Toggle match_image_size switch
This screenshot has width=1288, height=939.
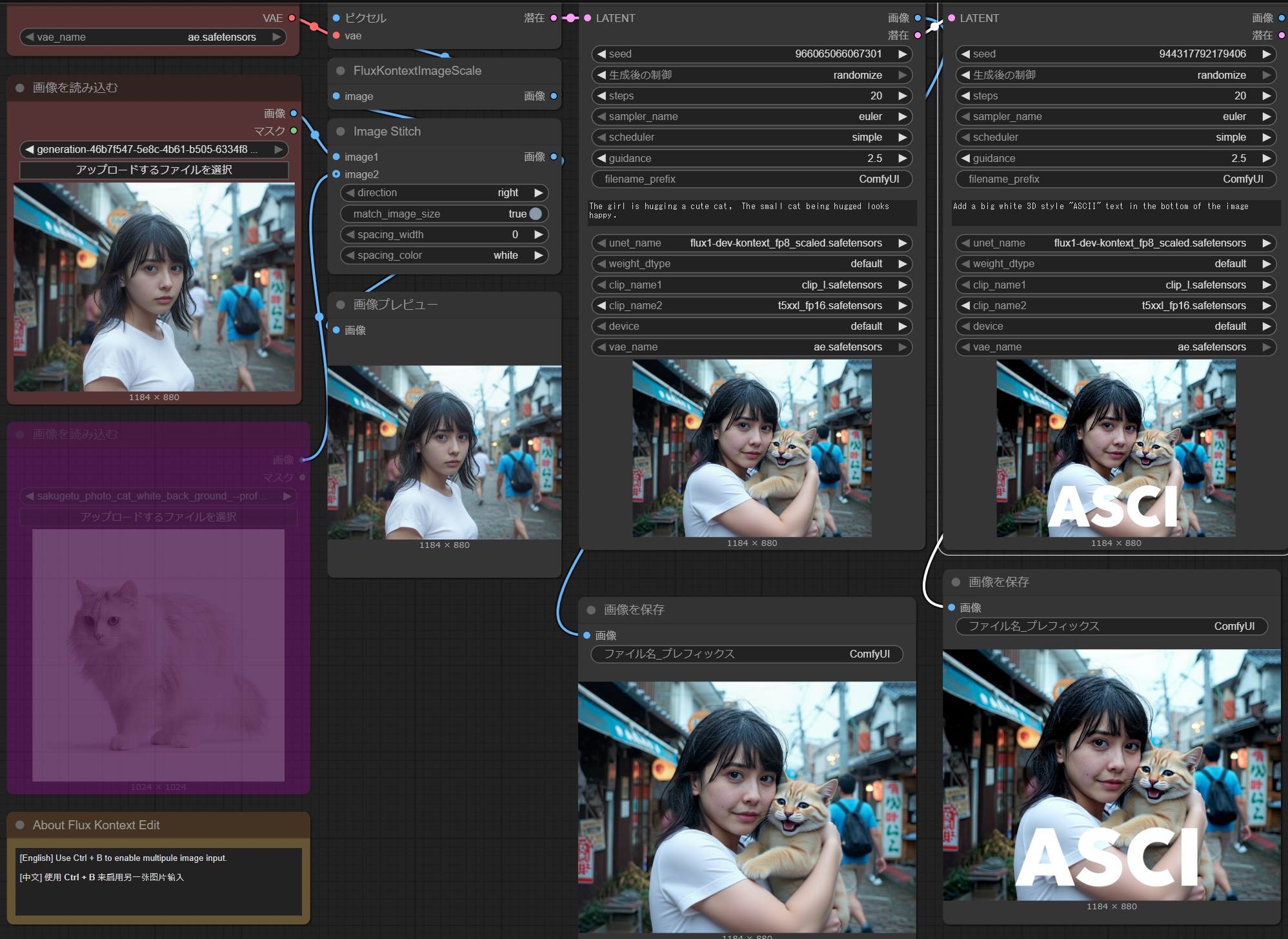tap(535, 214)
